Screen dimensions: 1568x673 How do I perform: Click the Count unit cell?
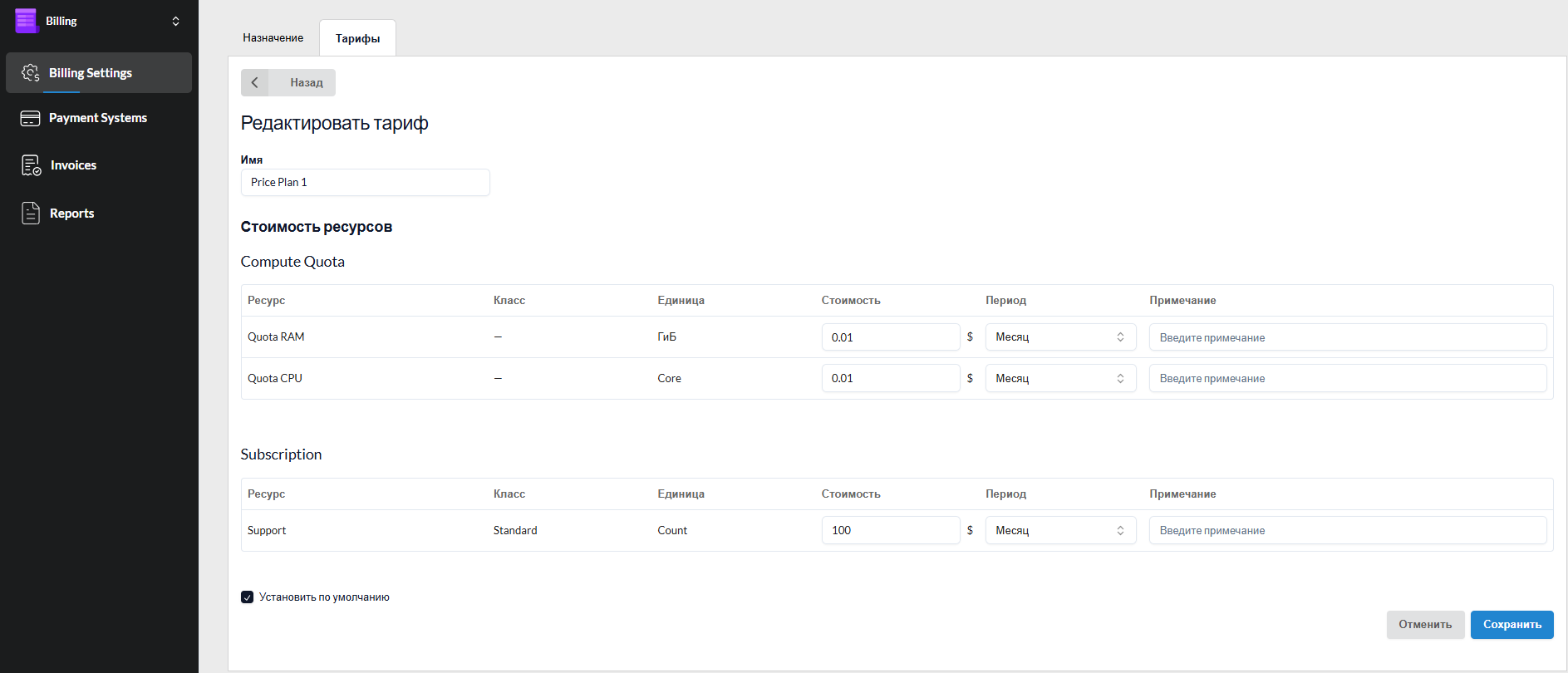pos(672,530)
